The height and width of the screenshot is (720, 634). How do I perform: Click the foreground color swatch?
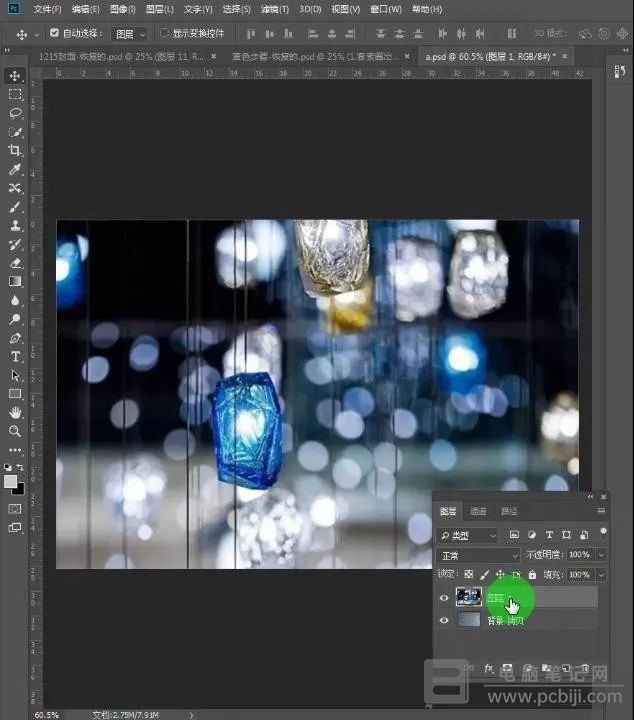click(x=10, y=481)
